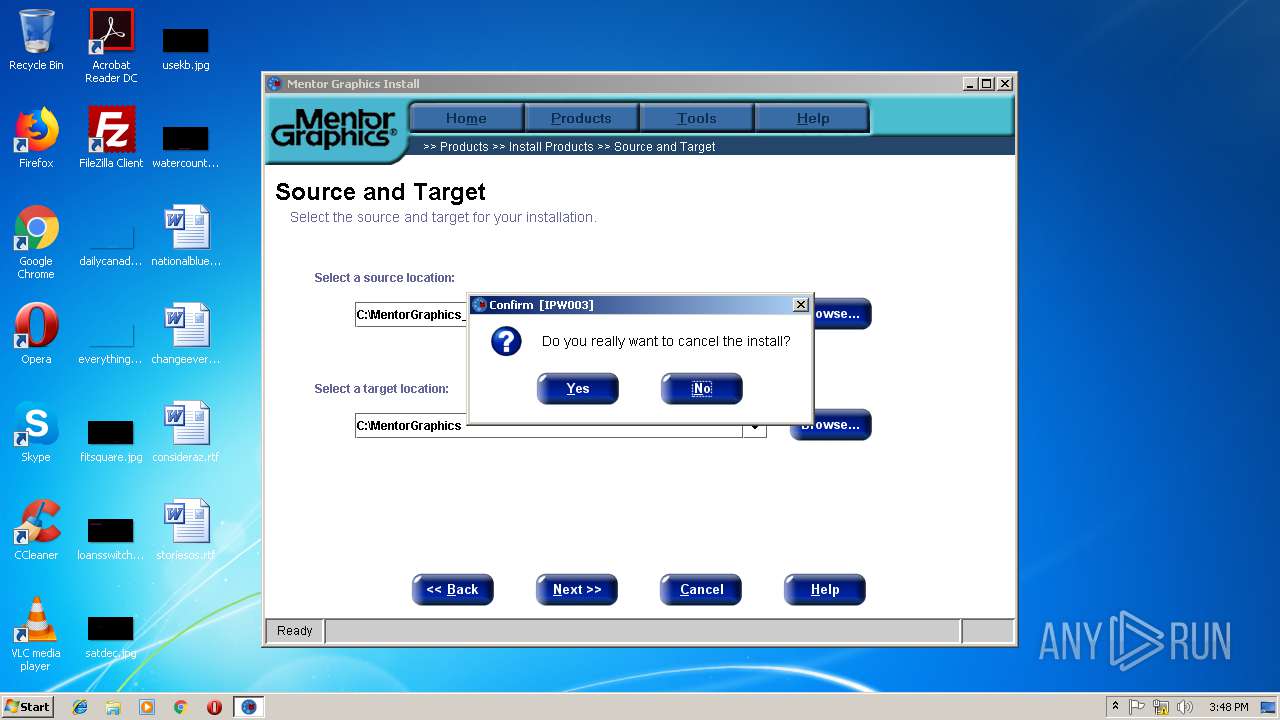Select consideraz.rtf document
This screenshot has width=1280, height=720.
(x=186, y=432)
